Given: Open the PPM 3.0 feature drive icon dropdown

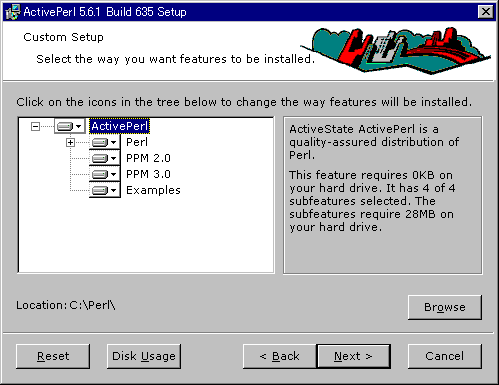Looking at the screenshot, I should 105,174.
